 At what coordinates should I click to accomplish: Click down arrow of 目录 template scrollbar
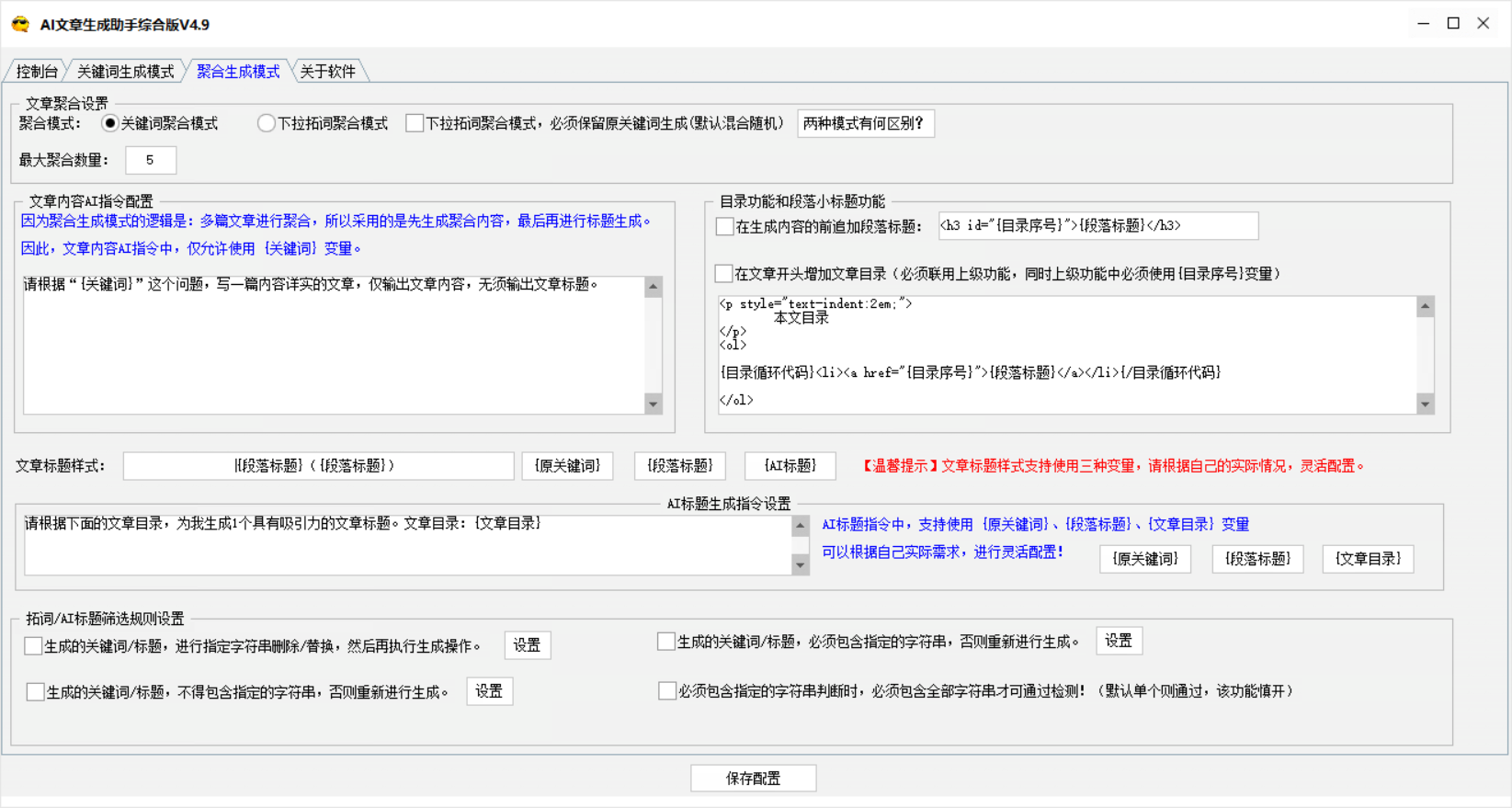point(1426,404)
